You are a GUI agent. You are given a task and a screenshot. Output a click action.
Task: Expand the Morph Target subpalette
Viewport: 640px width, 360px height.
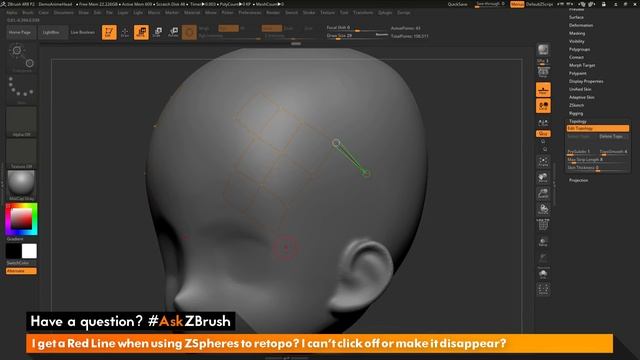(x=582, y=65)
